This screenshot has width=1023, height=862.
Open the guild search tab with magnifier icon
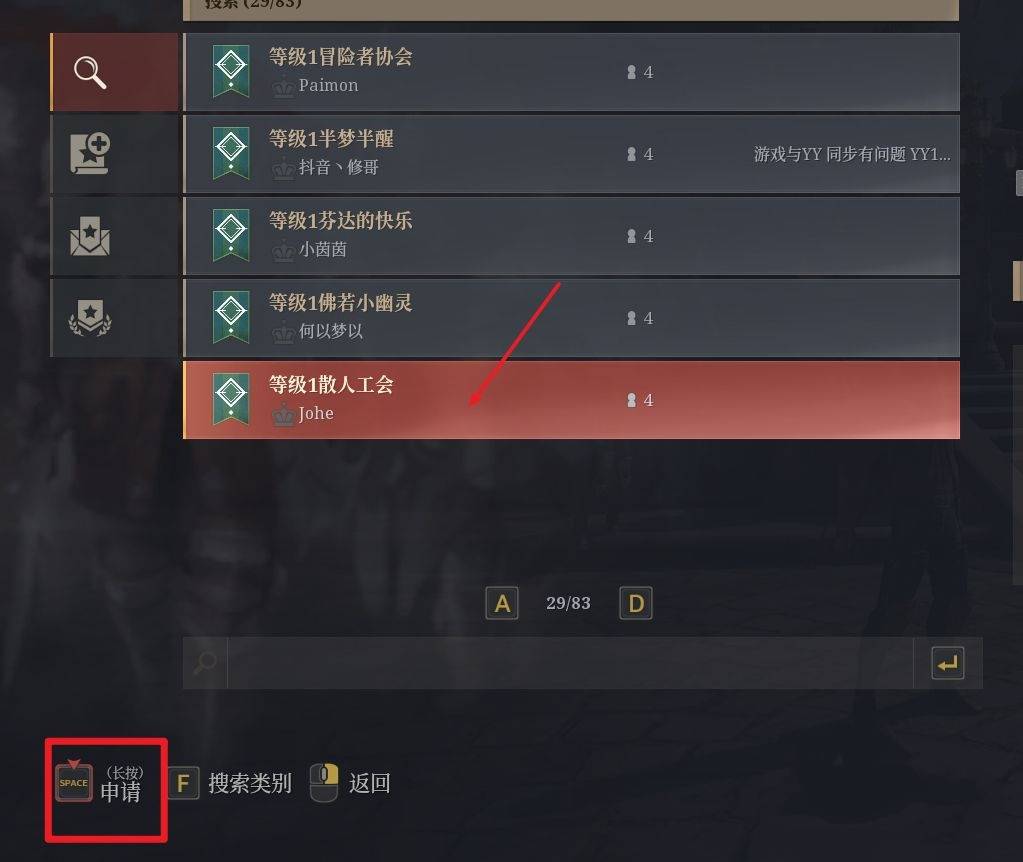click(114, 72)
